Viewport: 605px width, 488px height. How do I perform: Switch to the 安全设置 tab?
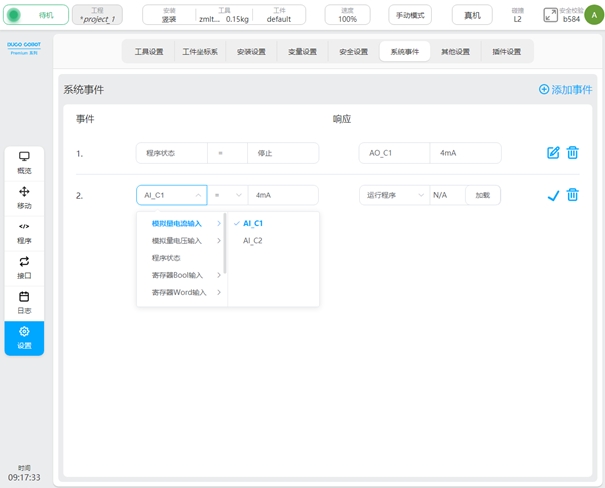pyautogui.click(x=353, y=52)
